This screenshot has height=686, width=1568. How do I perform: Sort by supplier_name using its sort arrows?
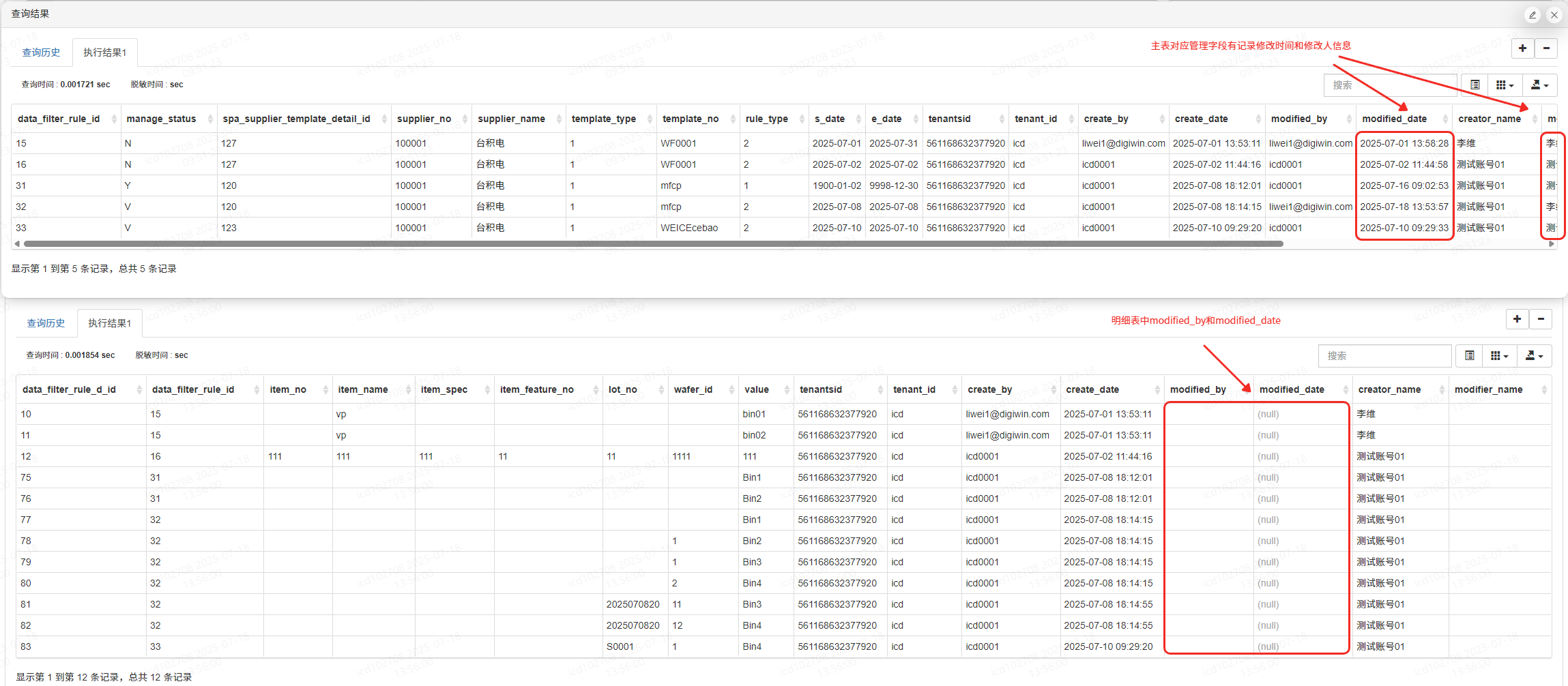(x=559, y=119)
